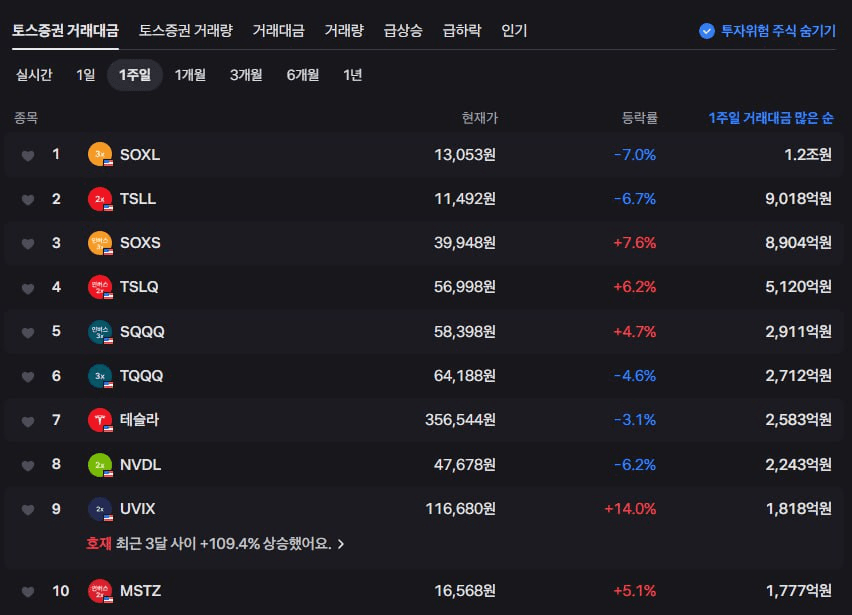
Task: Click the SOXS inverse 3x logo icon
Action: 100,243
